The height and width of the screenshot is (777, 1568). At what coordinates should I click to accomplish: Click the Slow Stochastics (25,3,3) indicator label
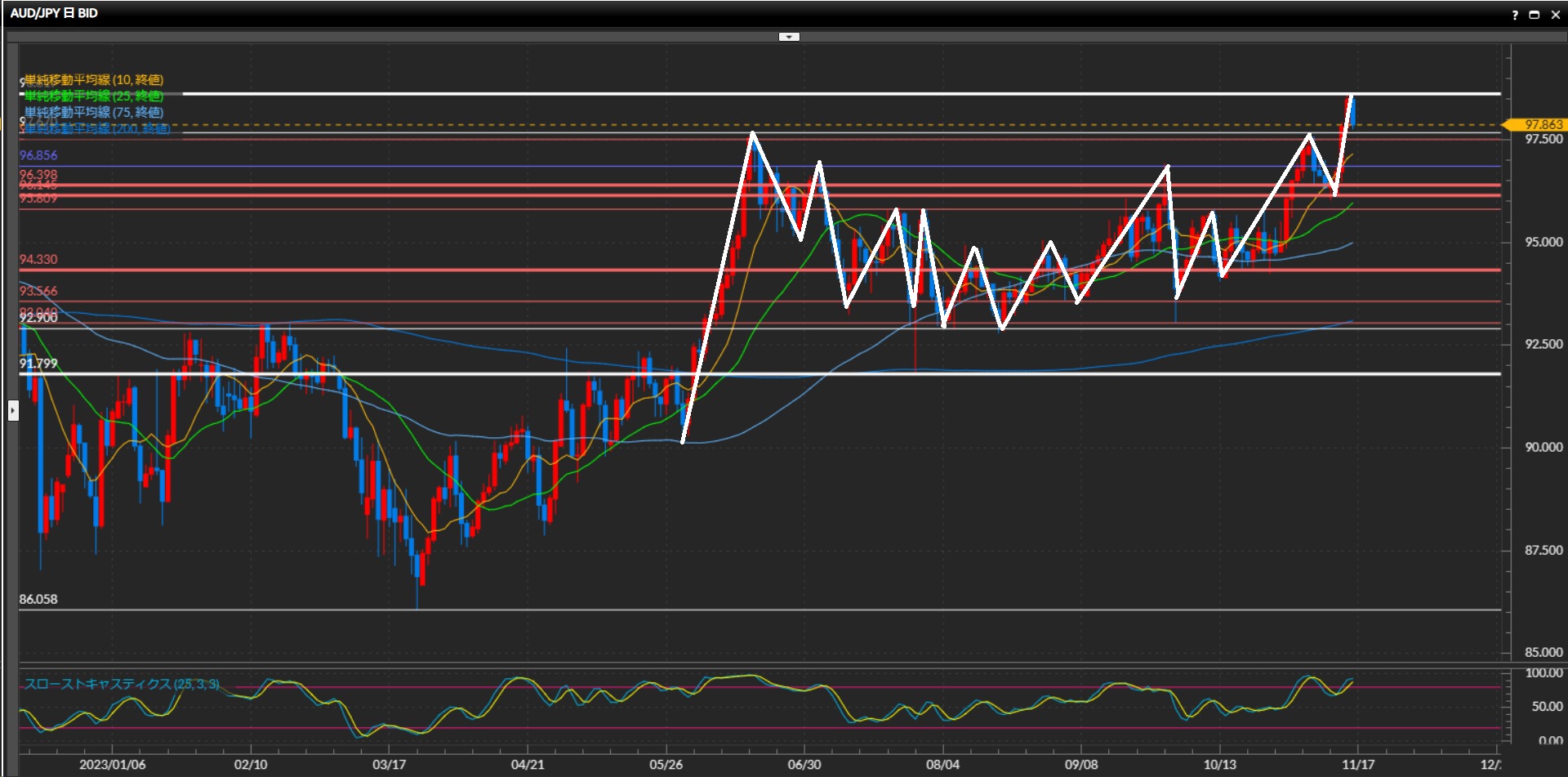coord(121,684)
